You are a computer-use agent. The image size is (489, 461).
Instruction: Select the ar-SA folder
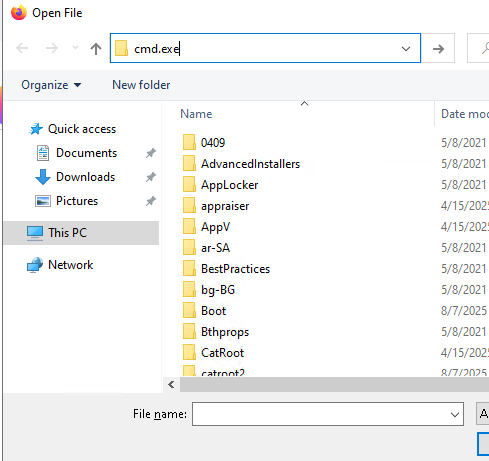tap(215, 248)
